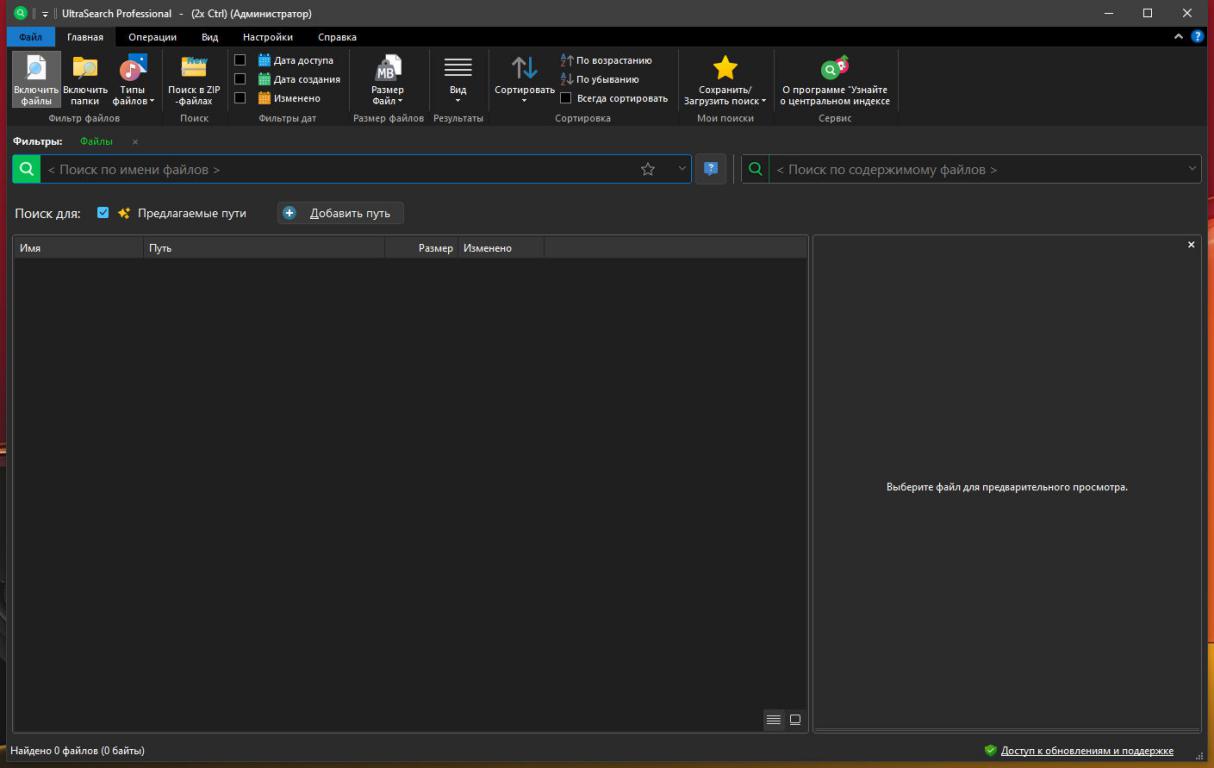Expand the View (Вид) results dropdown
Screen dimensions: 1214x768
(458, 95)
